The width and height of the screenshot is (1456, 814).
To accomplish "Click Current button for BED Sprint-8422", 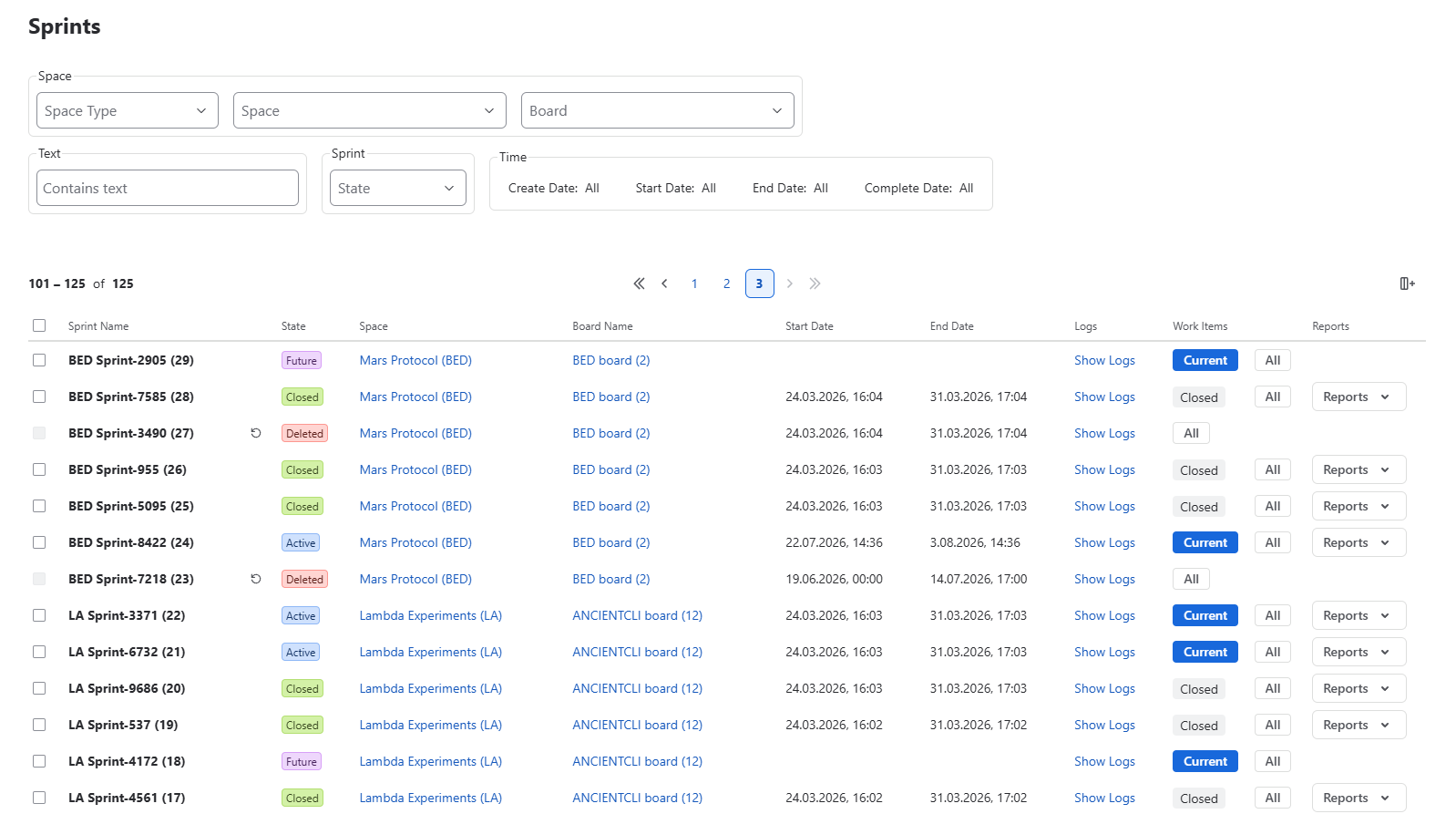I will [x=1205, y=542].
